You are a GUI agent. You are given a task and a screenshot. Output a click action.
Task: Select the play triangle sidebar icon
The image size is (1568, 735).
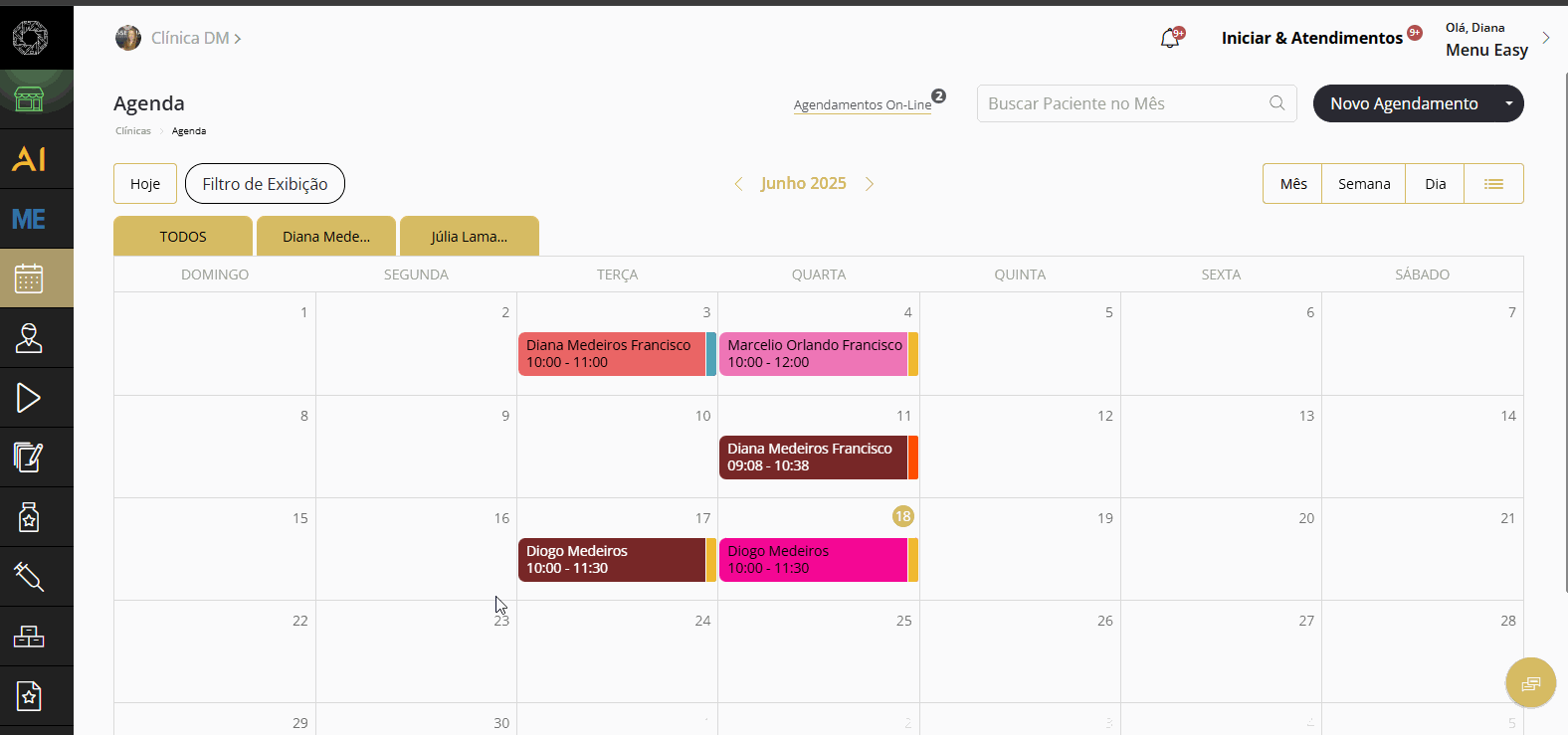(29, 398)
